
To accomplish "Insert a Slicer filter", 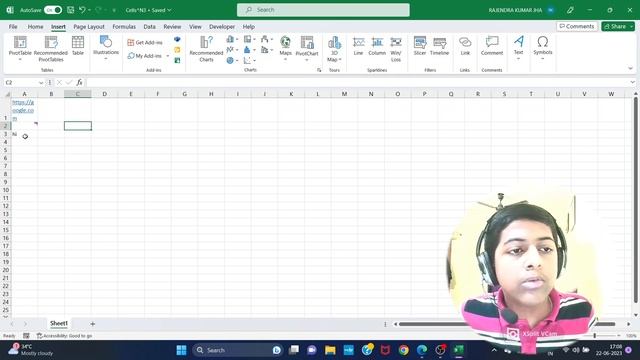I will coord(420,46).
